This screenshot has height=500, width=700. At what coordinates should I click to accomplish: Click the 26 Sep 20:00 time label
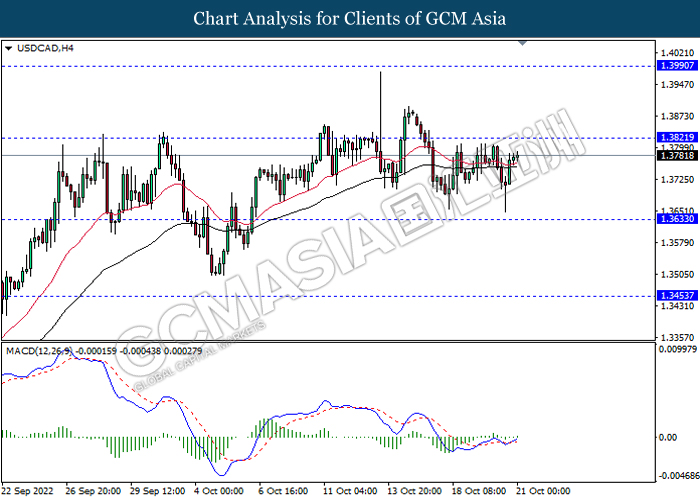93,491
